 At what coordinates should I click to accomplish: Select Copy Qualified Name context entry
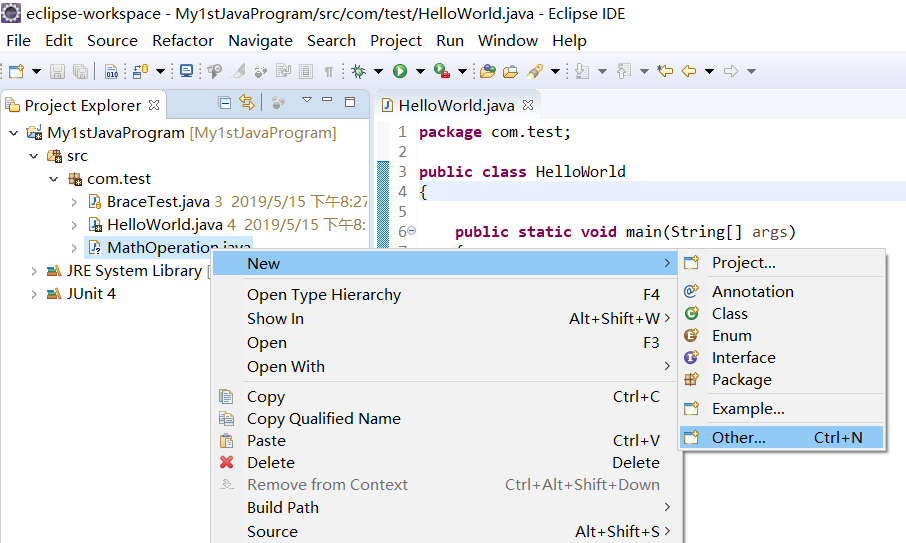coord(443,418)
